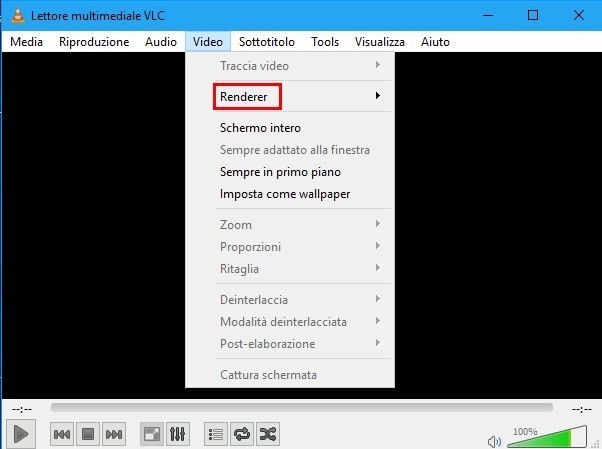Mute audio using speaker icon
Viewport: 602px width, 449px height.
[x=494, y=440]
